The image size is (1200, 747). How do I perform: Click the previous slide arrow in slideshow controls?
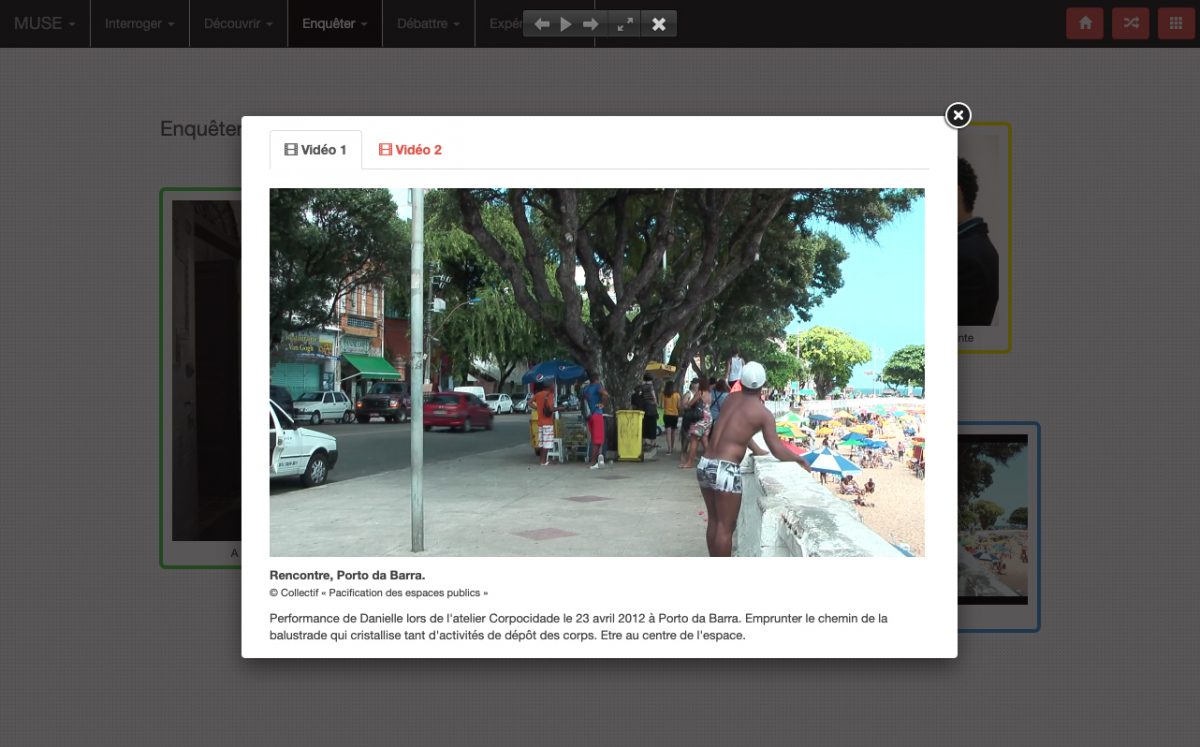coord(541,24)
